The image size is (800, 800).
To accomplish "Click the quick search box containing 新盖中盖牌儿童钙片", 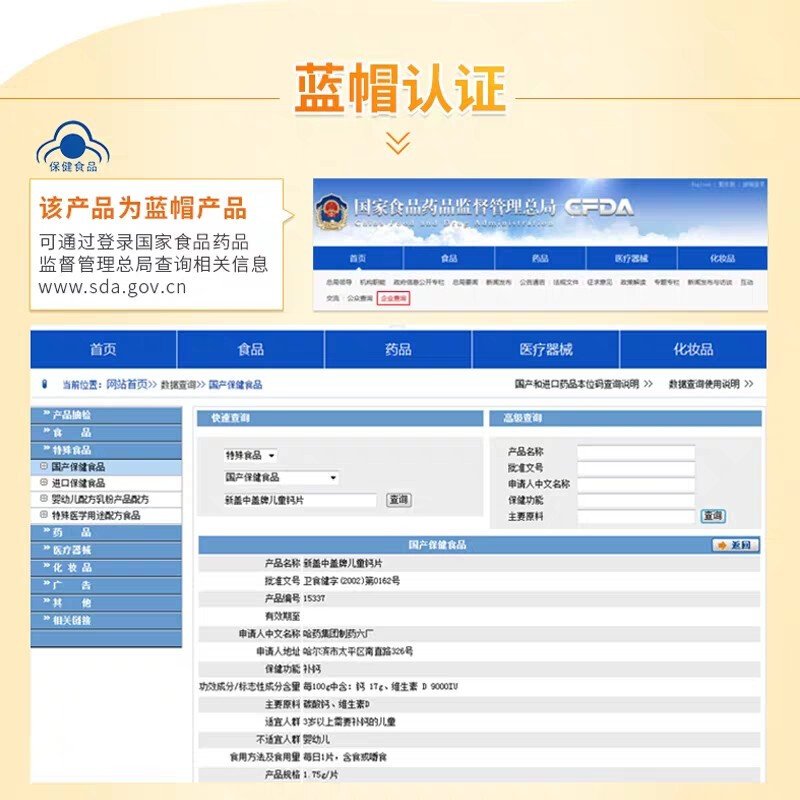I will tap(300, 500).
